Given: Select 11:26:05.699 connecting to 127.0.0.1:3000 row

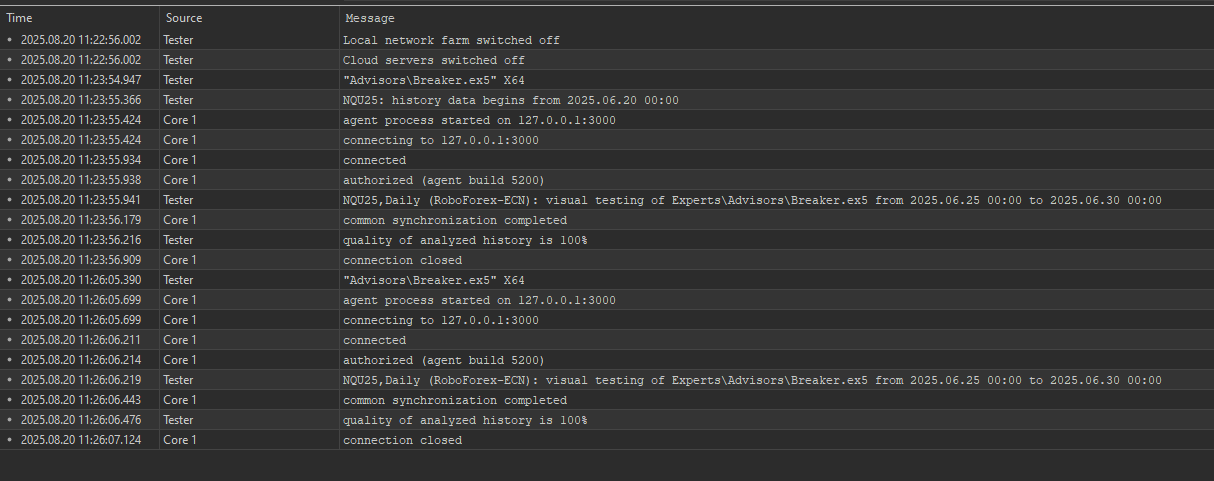Looking at the screenshot, I should [x=607, y=320].
